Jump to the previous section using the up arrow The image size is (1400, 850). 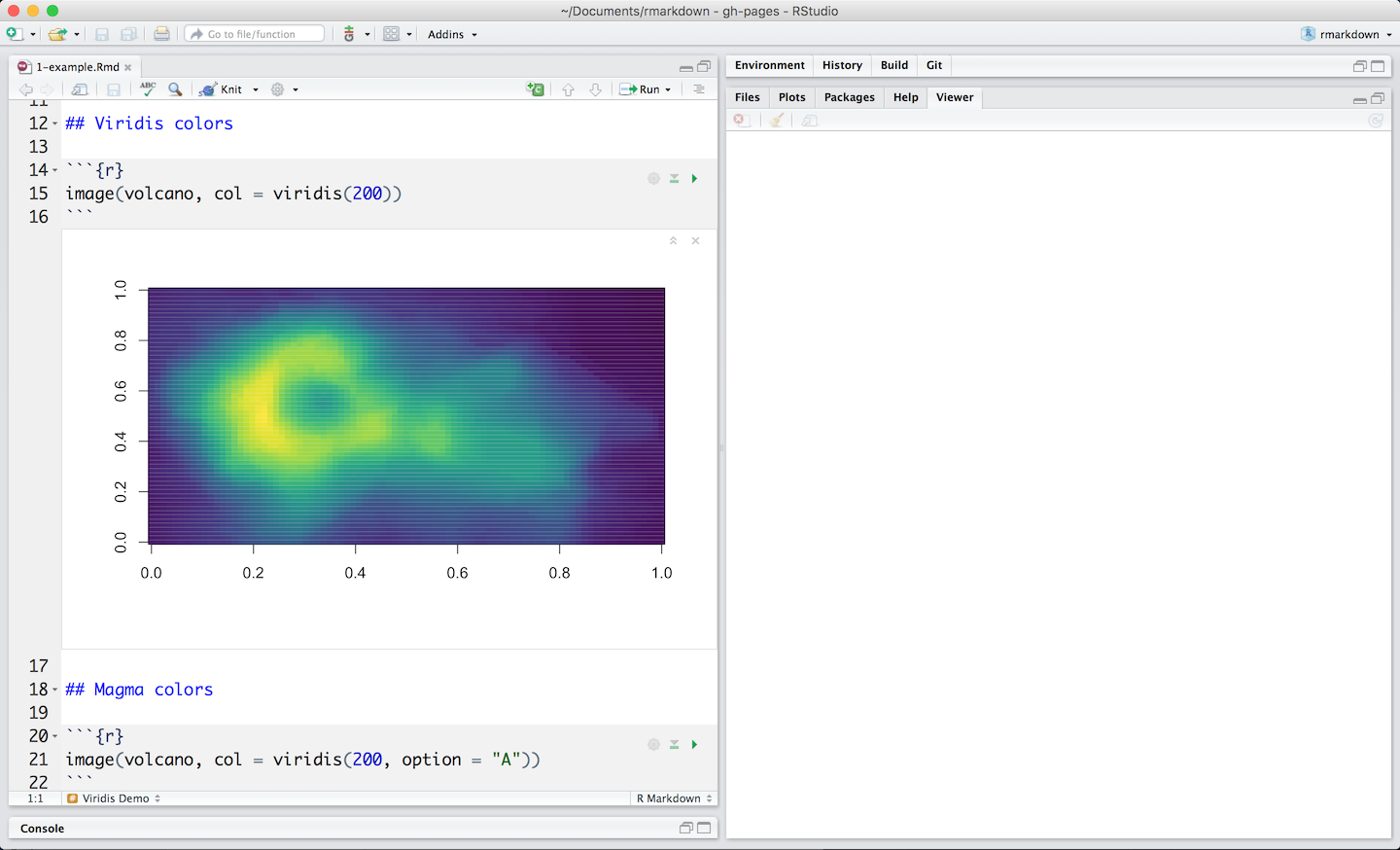coord(568,89)
